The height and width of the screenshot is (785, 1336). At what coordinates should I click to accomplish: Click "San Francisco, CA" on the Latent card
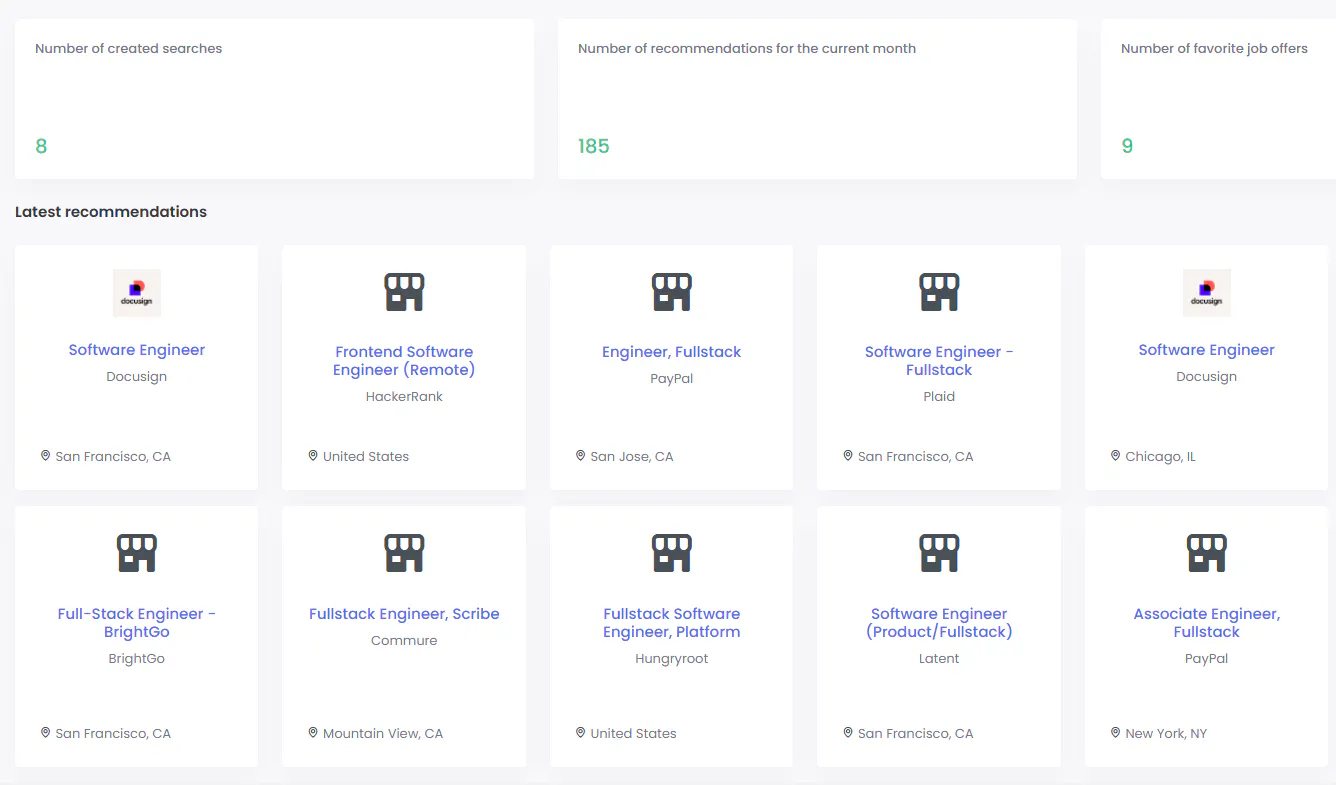coord(916,734)
